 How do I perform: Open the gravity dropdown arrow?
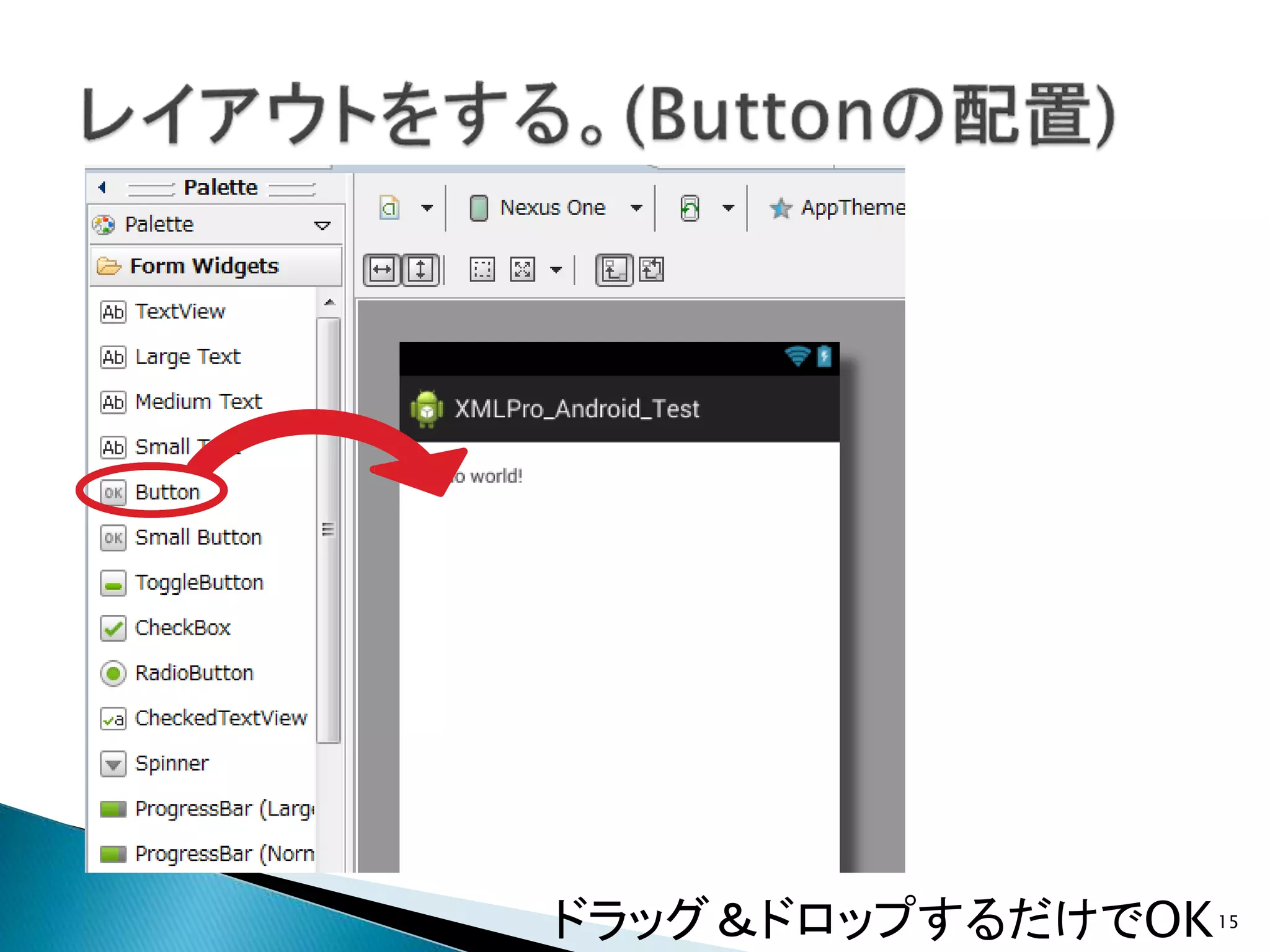pyautogui.click(x=556, y=270)
